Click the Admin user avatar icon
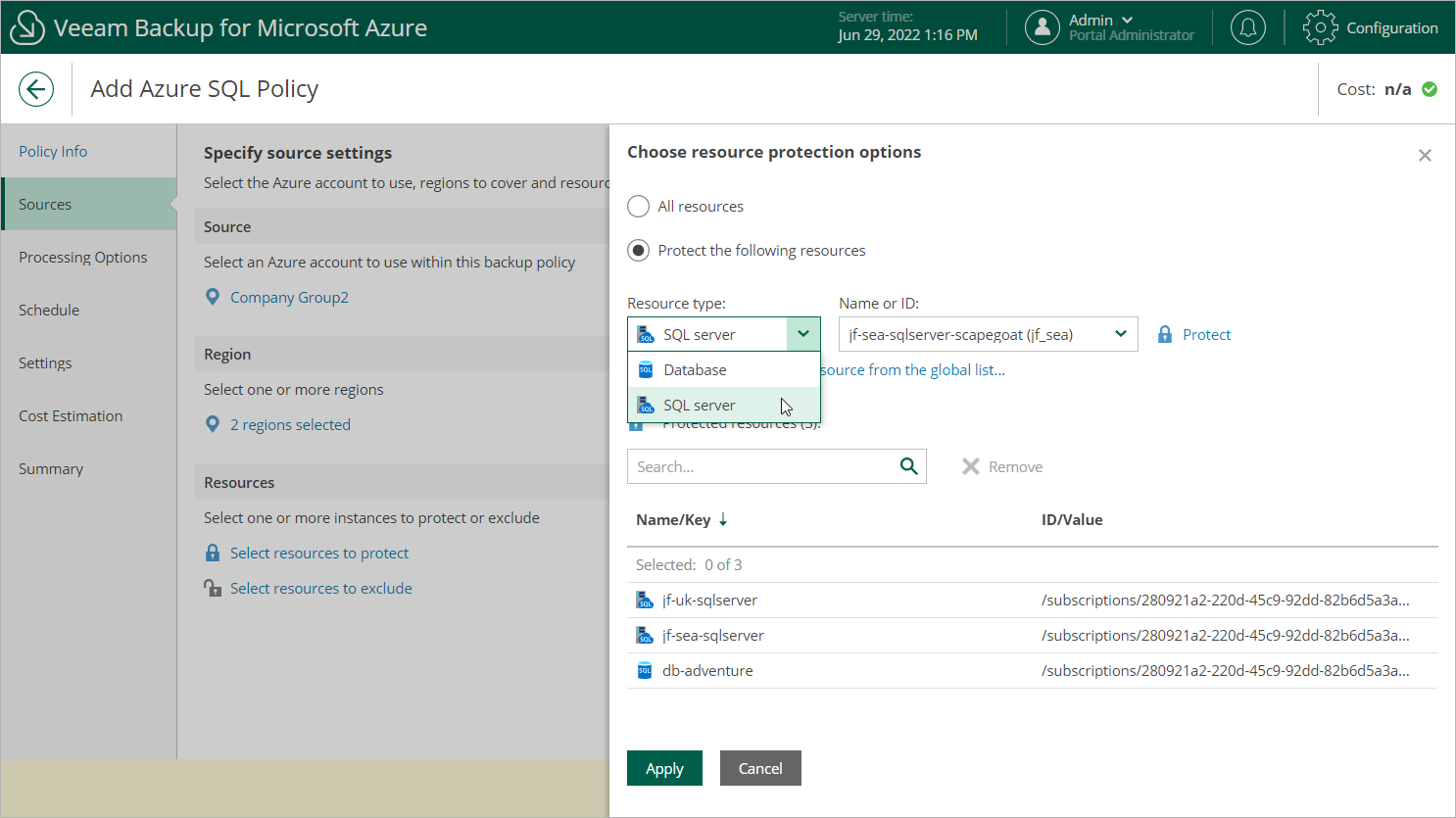Viewport: 1456px width, 818px height. [1042, 27]
